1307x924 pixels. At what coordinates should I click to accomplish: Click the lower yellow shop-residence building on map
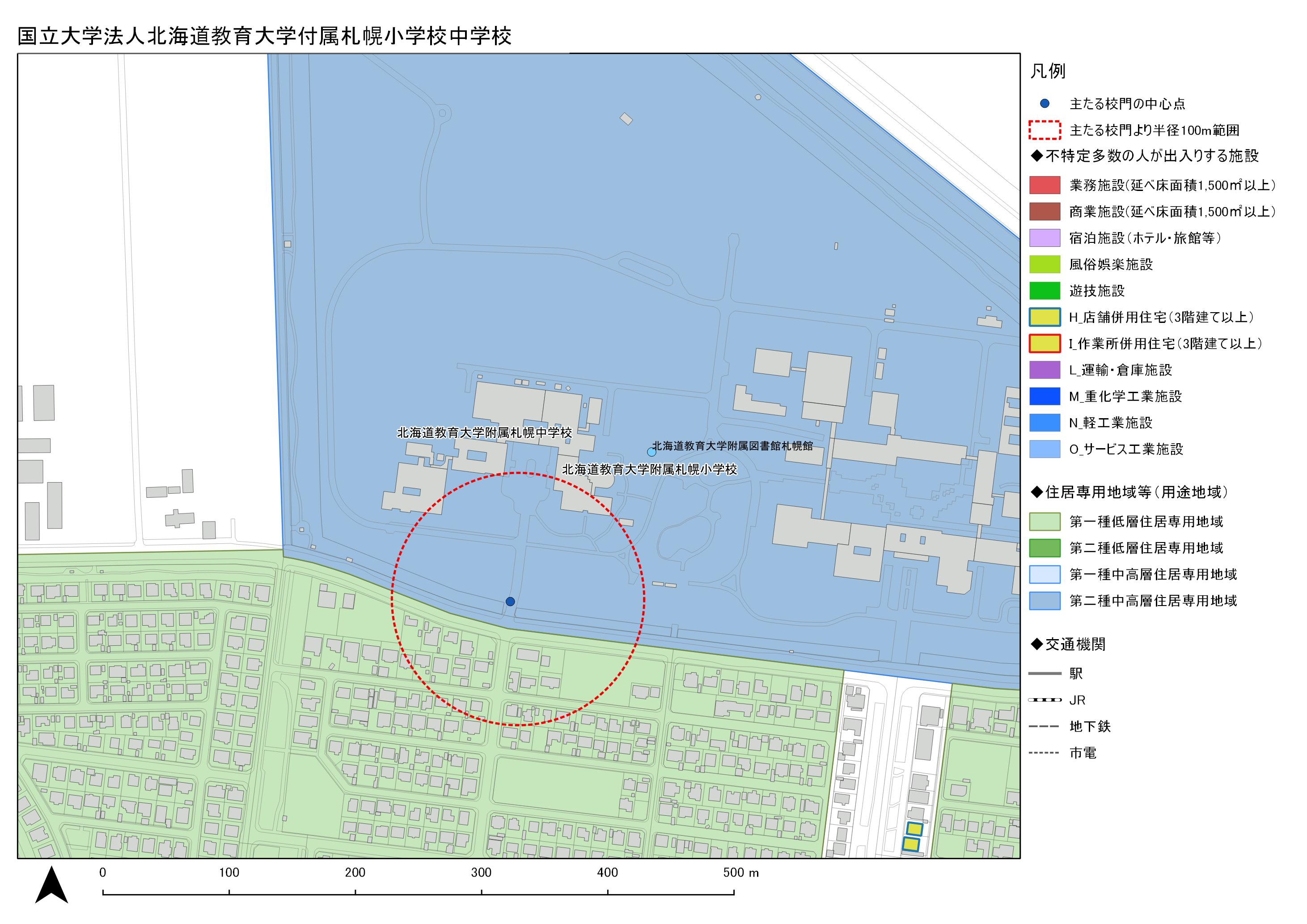click(x=911, y=844)
